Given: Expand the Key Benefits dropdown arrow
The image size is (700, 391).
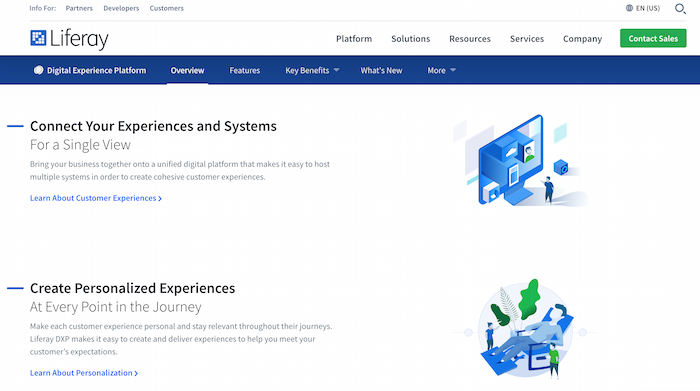Looking at the screenshot, I should 337,70.
